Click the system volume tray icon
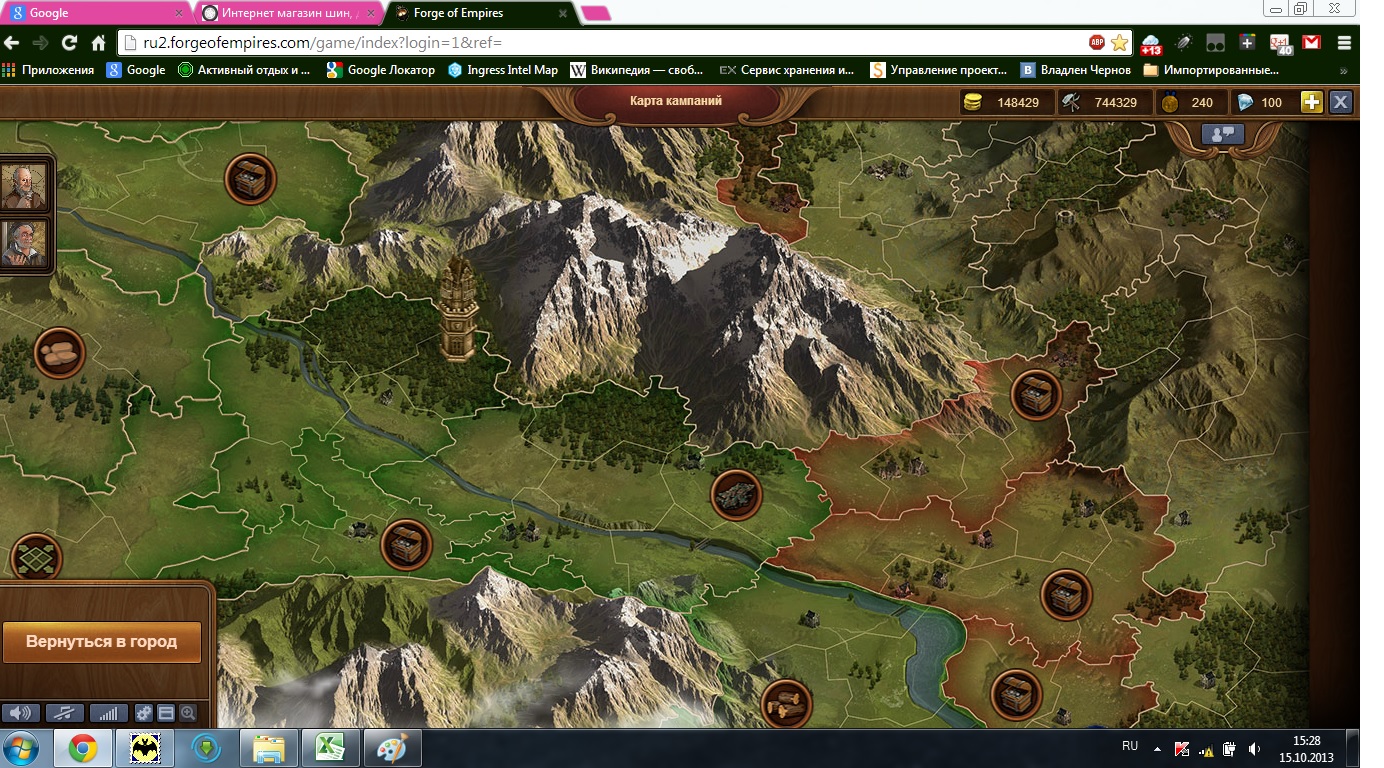This screenshot has height=768, width=1384. coord(1253,748)
